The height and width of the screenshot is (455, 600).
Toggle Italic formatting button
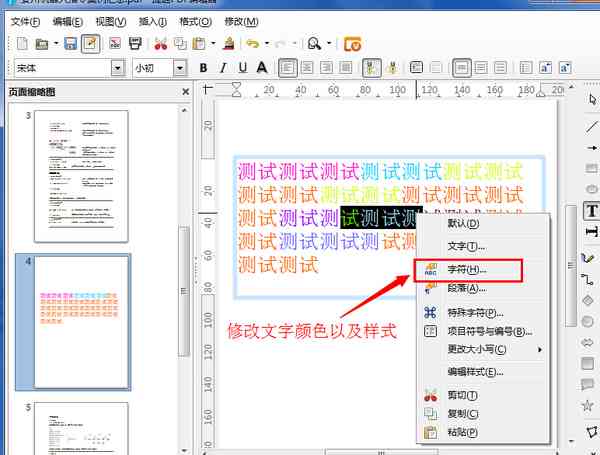(223, 68)
